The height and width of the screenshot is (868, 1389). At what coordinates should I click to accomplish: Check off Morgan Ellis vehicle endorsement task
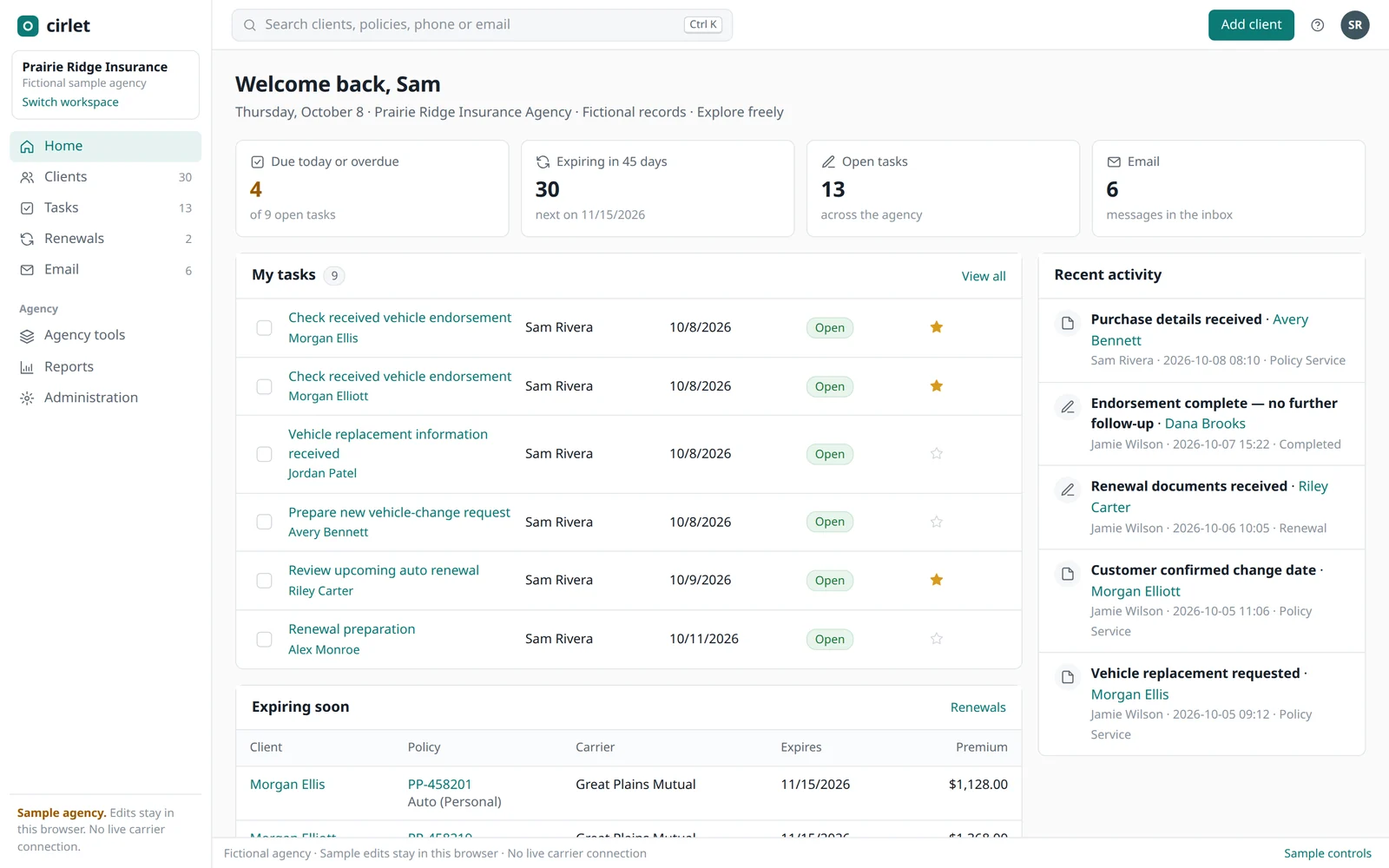pyautogui.click(x=264, y=328)
